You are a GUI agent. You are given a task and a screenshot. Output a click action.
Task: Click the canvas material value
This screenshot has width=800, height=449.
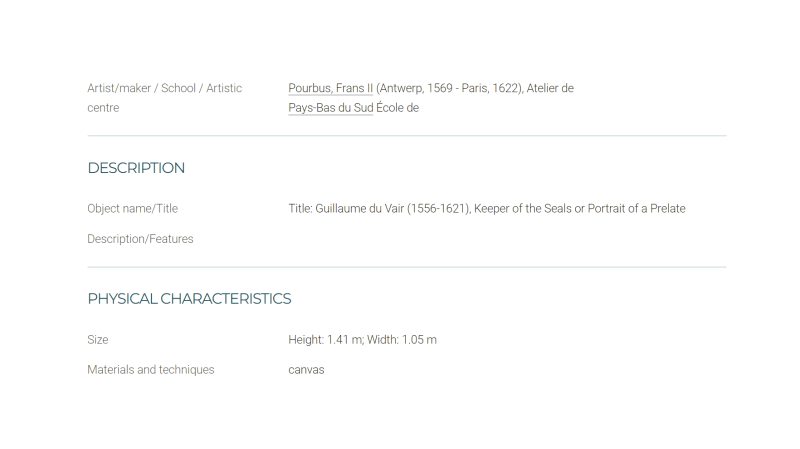coord(306,370)
